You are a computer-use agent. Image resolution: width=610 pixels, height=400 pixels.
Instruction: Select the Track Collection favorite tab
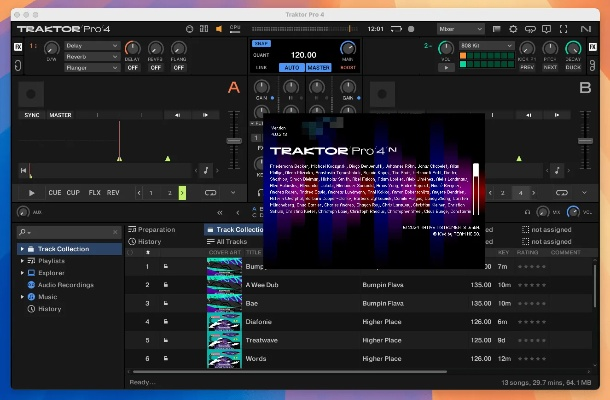(235, 230)
